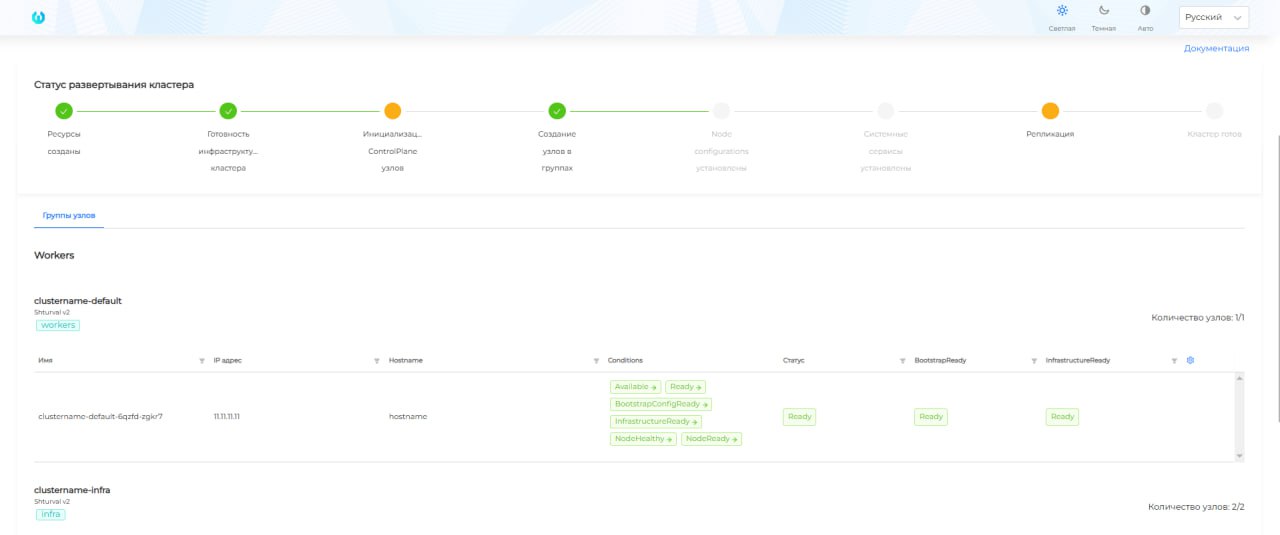Select the Авто theme mode

1145,17
